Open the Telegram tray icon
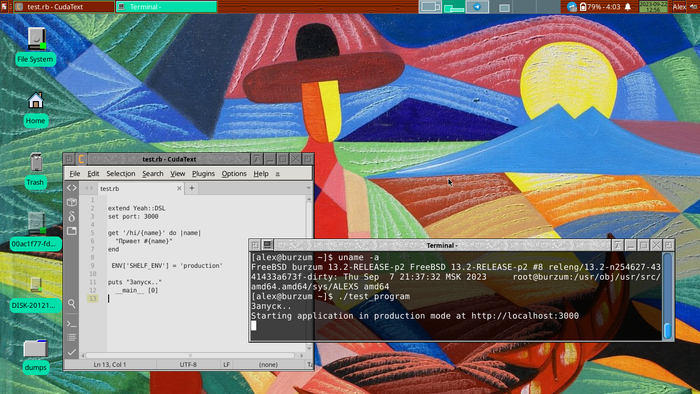The height and width of the screenshot is (394, 700). (x=477, y=7)
